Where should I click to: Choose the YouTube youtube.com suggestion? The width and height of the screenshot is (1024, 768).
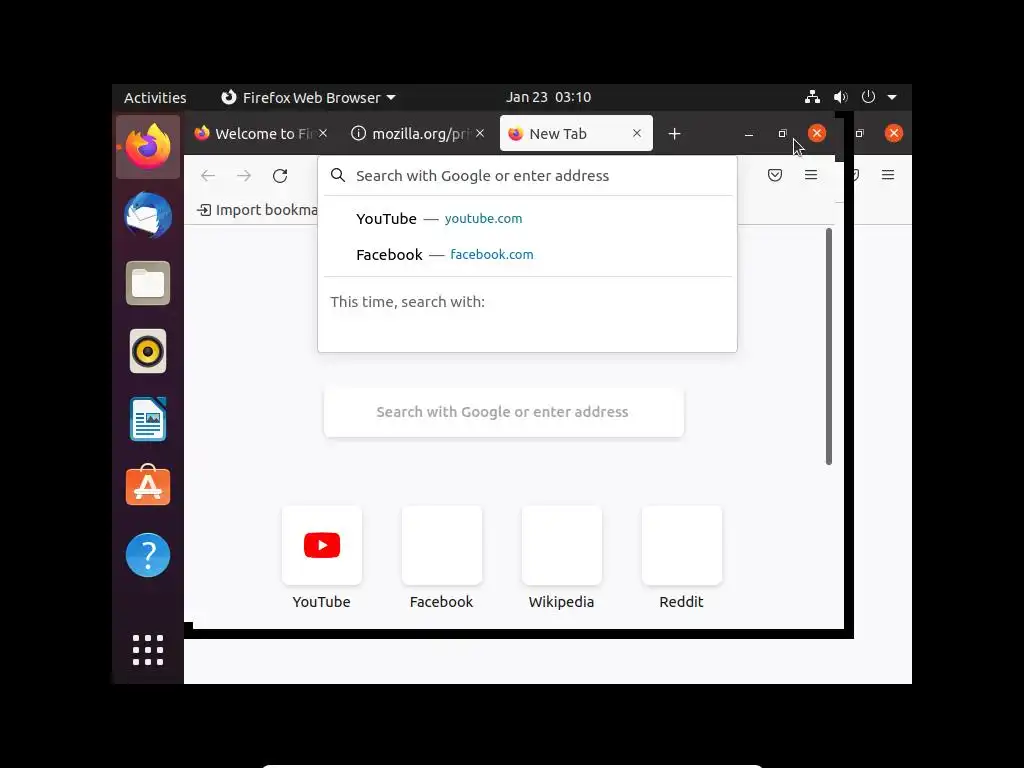tap(528, 219)
